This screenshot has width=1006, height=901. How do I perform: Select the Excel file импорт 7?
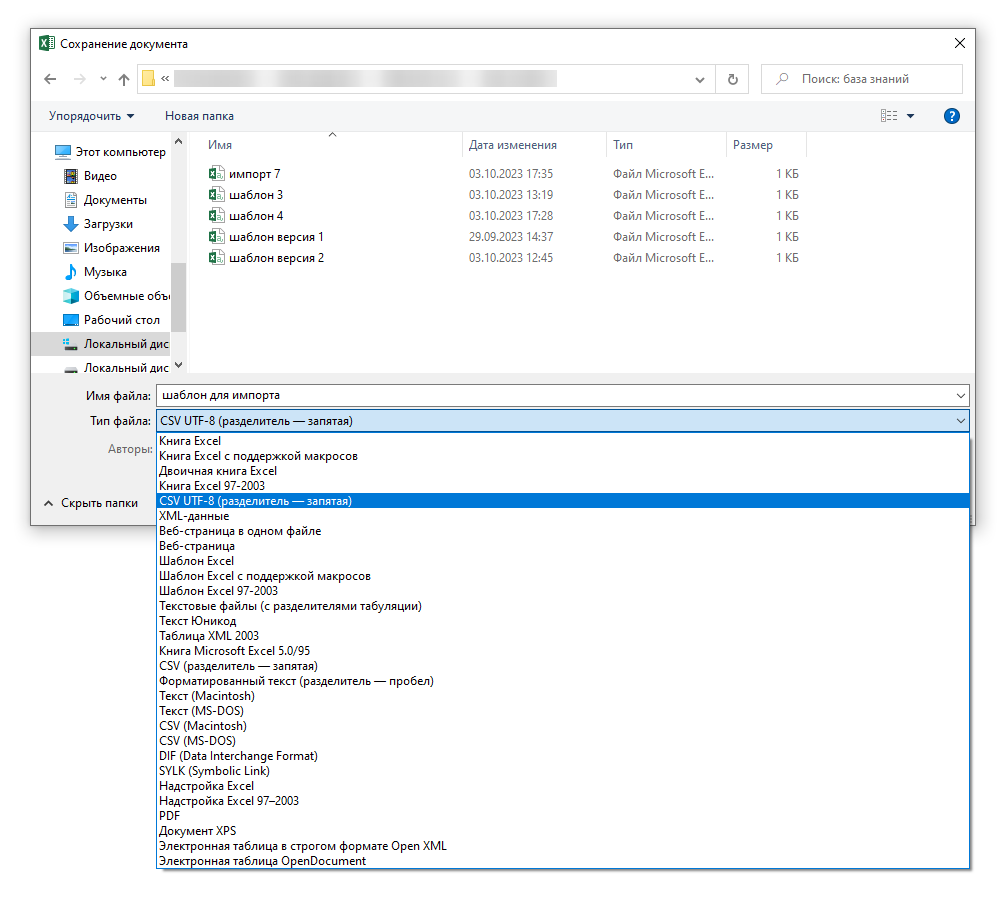[254, 174]
